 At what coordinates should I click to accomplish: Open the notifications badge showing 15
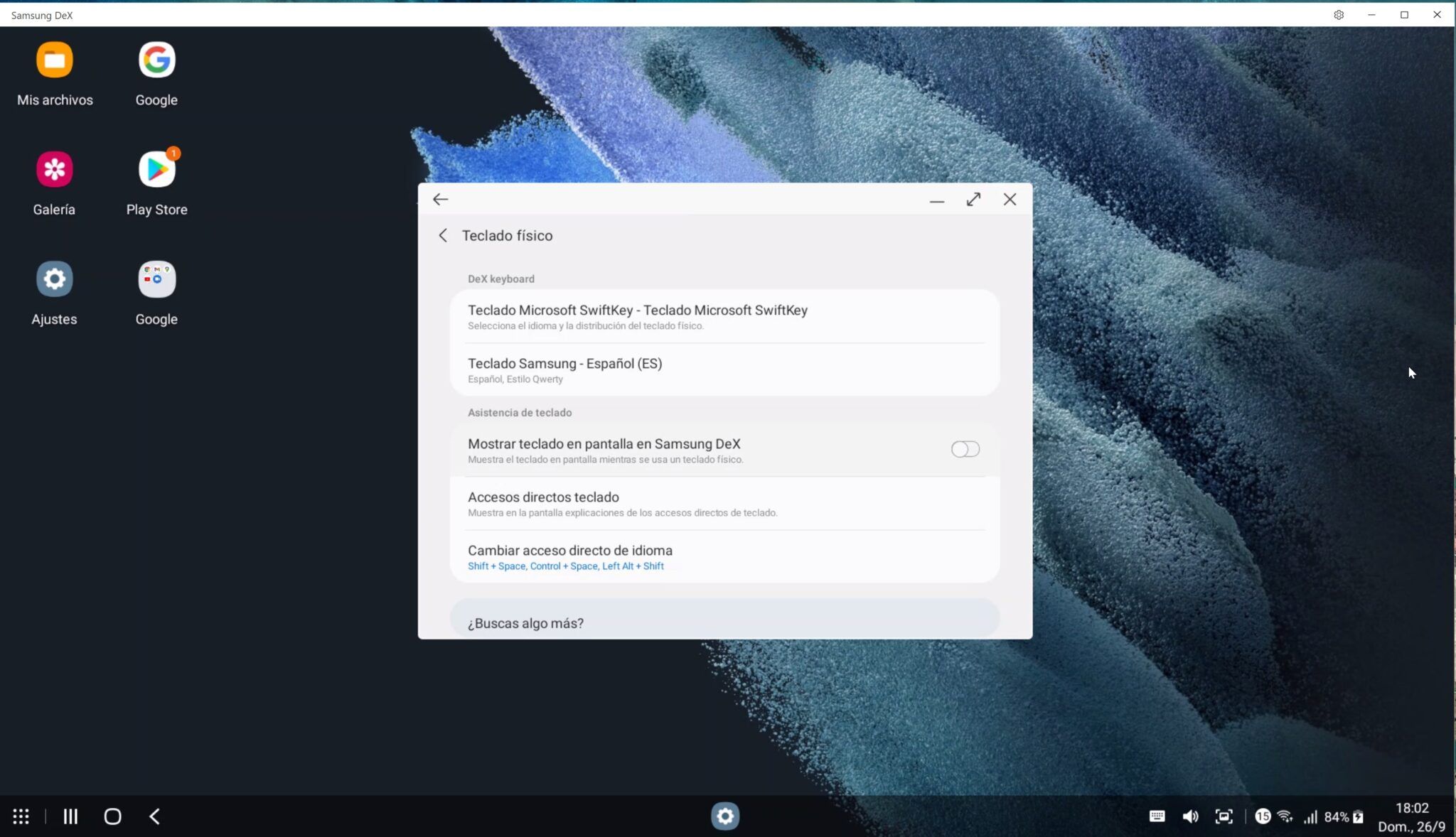click(1263, 816)
